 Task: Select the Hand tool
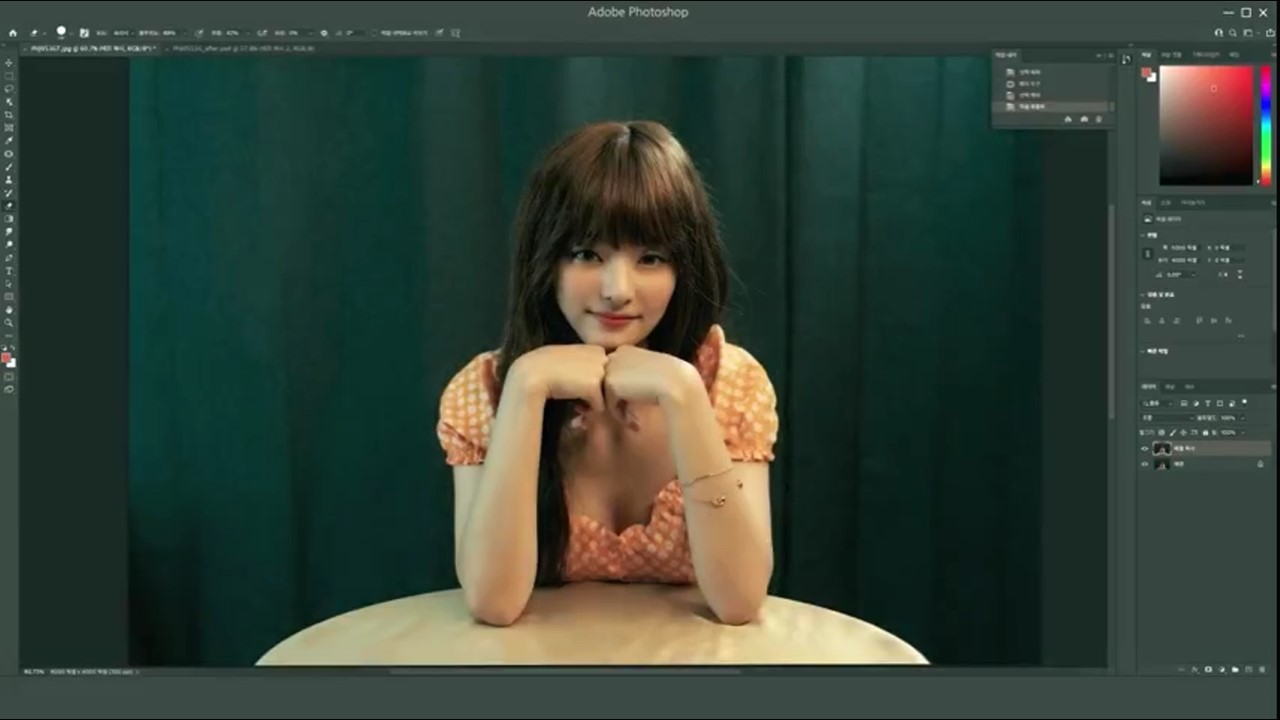tap(9, 309)
